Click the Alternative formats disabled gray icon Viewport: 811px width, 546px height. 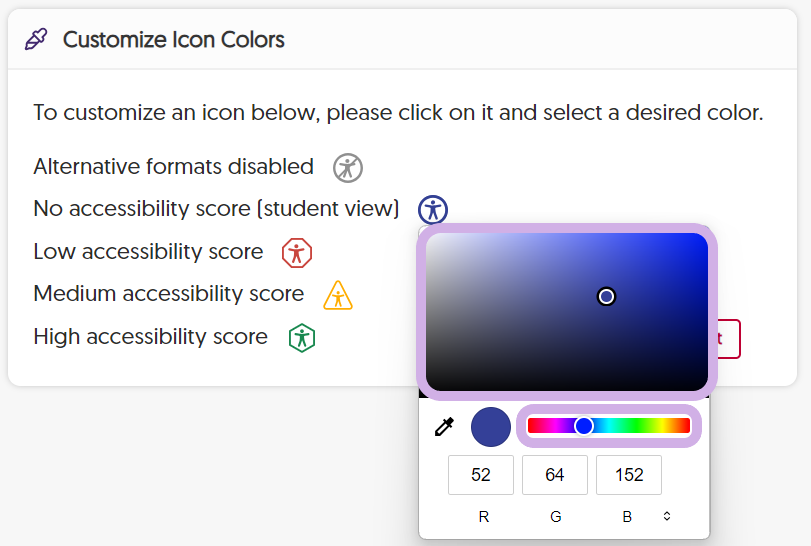[348, 168]
